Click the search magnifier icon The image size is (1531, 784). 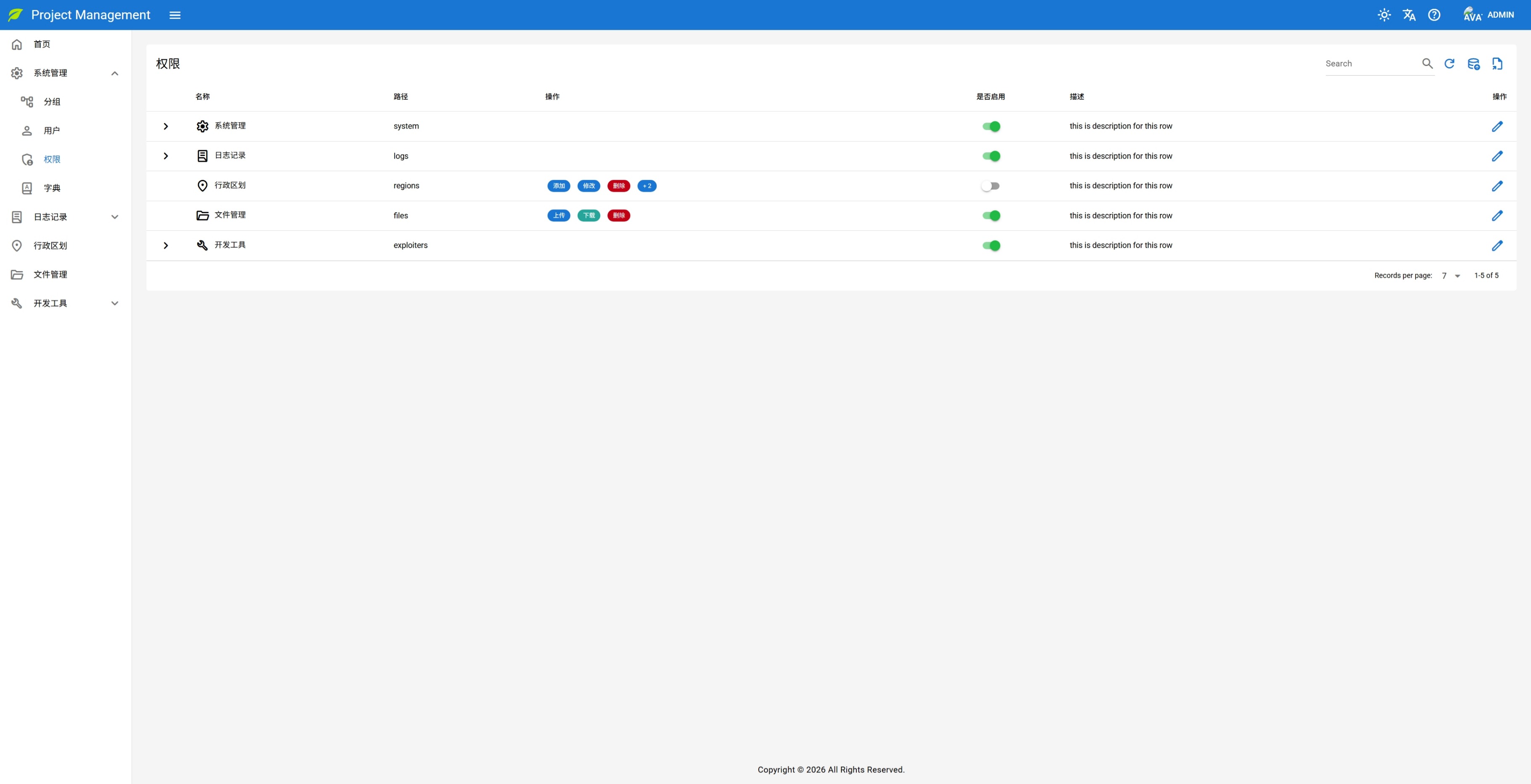coord(1427,63)
